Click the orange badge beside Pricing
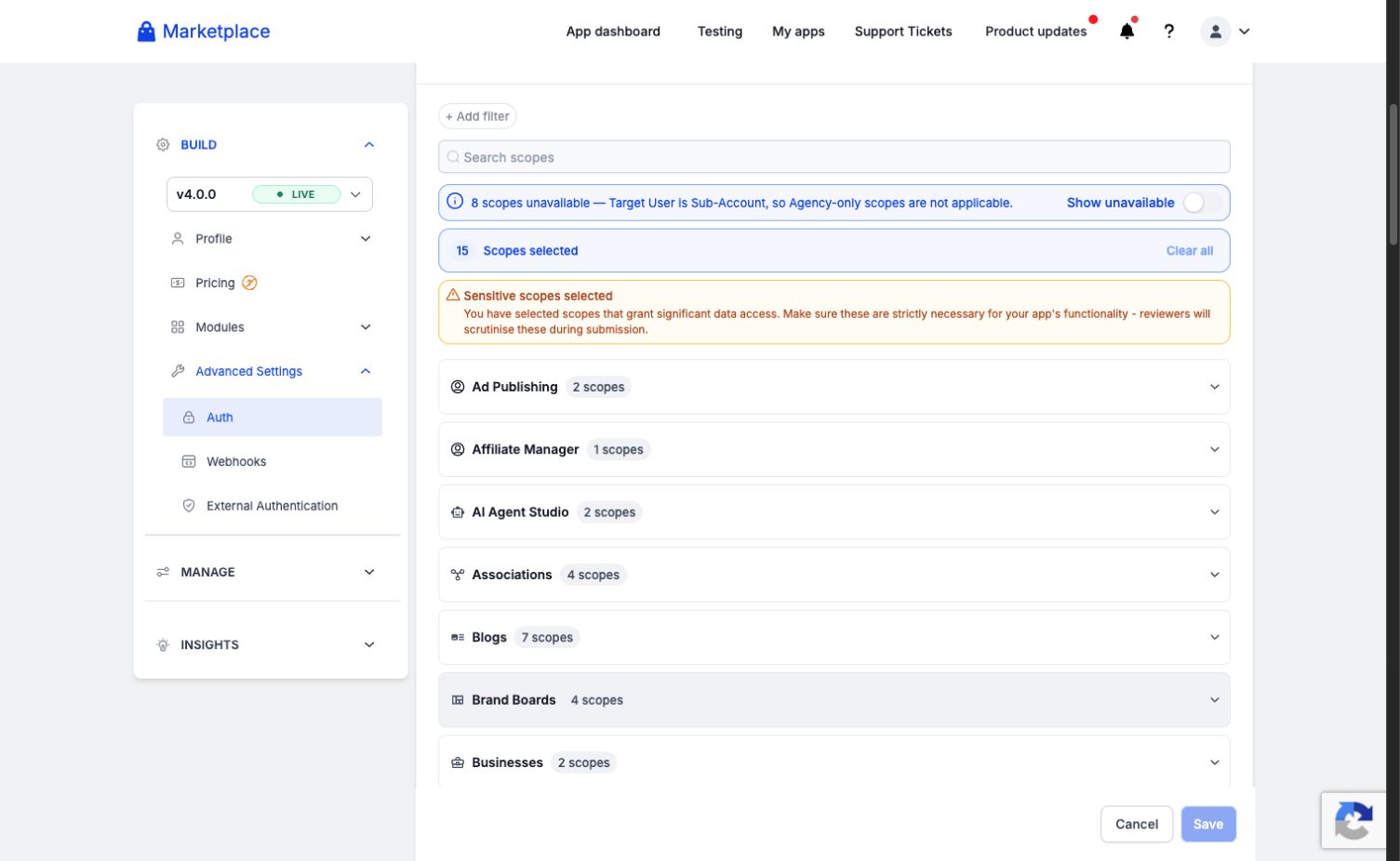This screenshot has width=1400, height=861. [x=249, y=283]
